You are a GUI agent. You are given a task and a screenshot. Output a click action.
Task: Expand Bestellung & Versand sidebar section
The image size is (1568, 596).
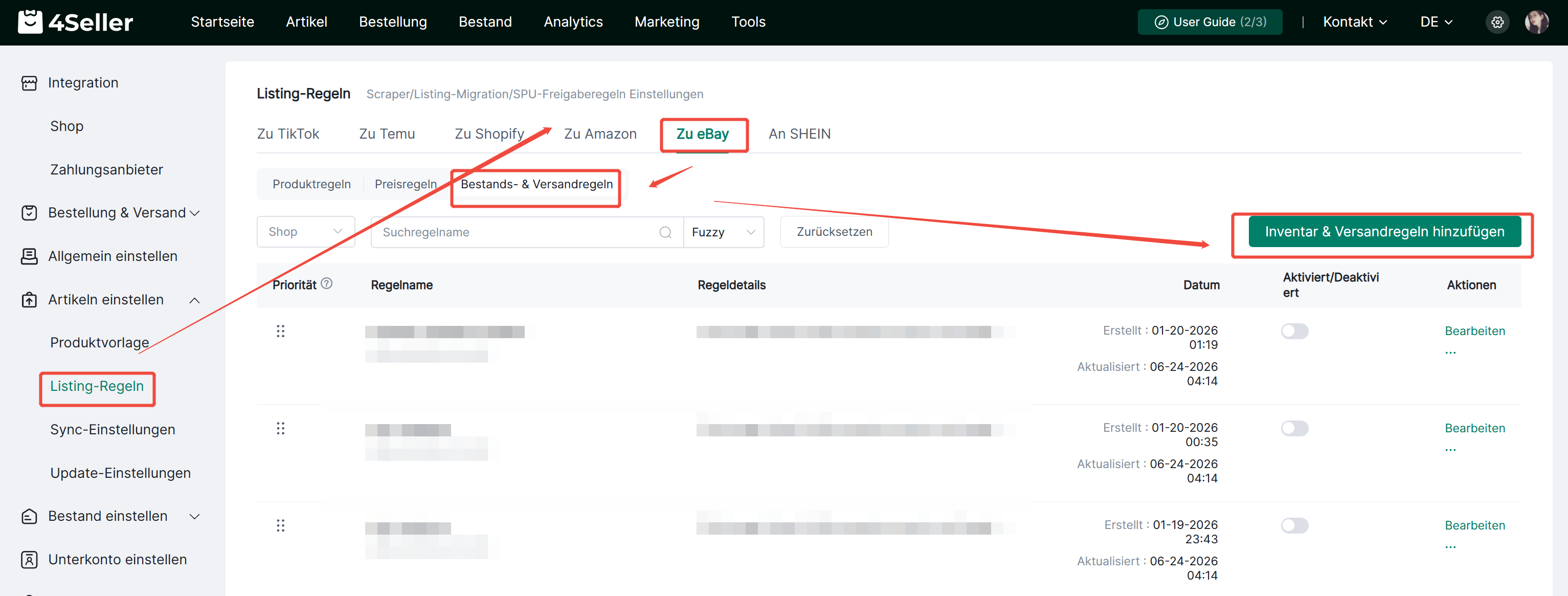tap(195, 213)
